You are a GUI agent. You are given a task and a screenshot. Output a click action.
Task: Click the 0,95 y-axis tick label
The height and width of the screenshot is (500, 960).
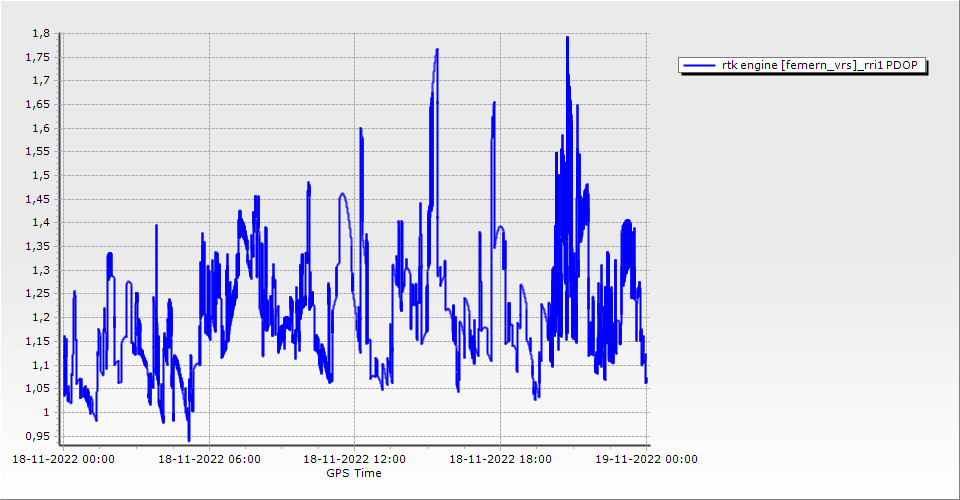point(36,436)
